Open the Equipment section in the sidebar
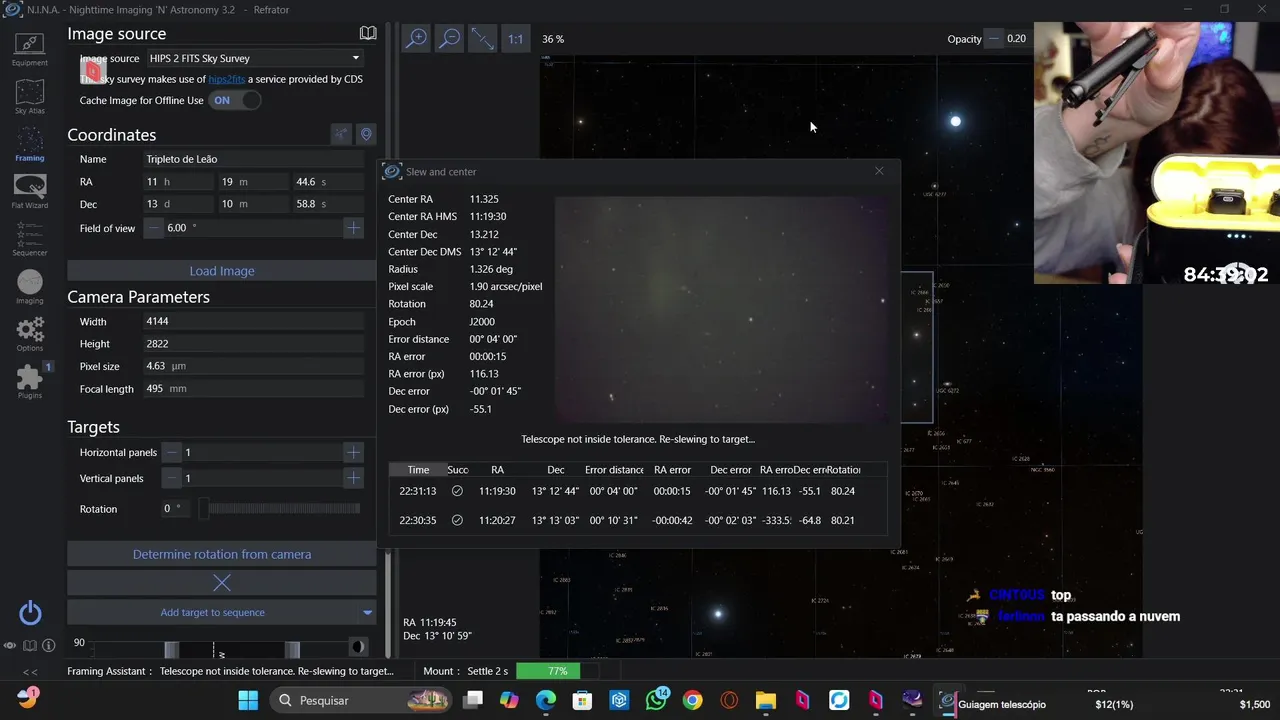1280x720 pixels. pos(29,48)
